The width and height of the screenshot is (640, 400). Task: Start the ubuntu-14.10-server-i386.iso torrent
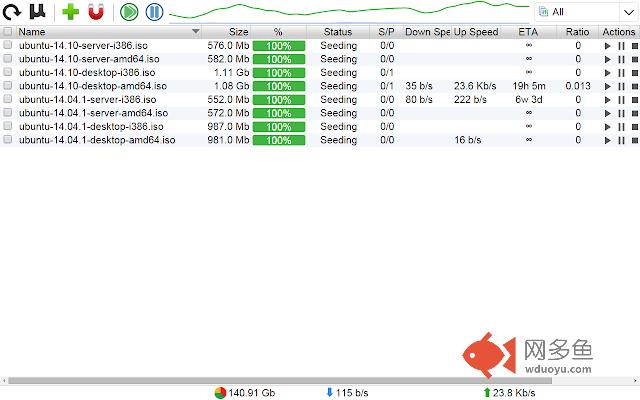point(608,46)
